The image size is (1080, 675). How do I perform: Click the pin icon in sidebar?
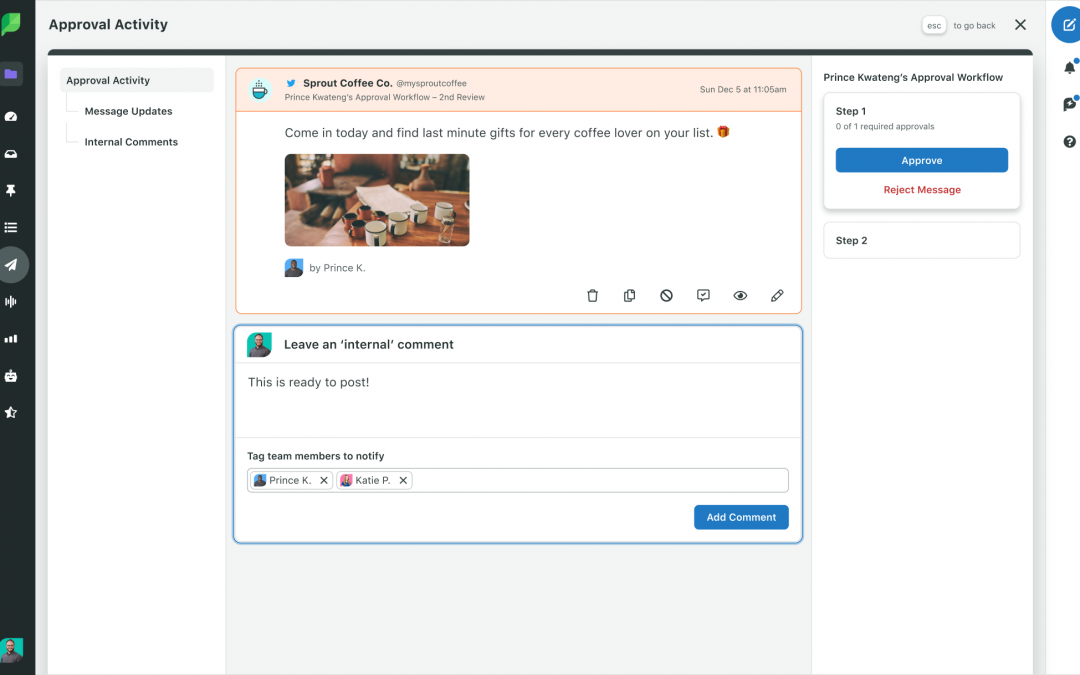coord(11,191)
